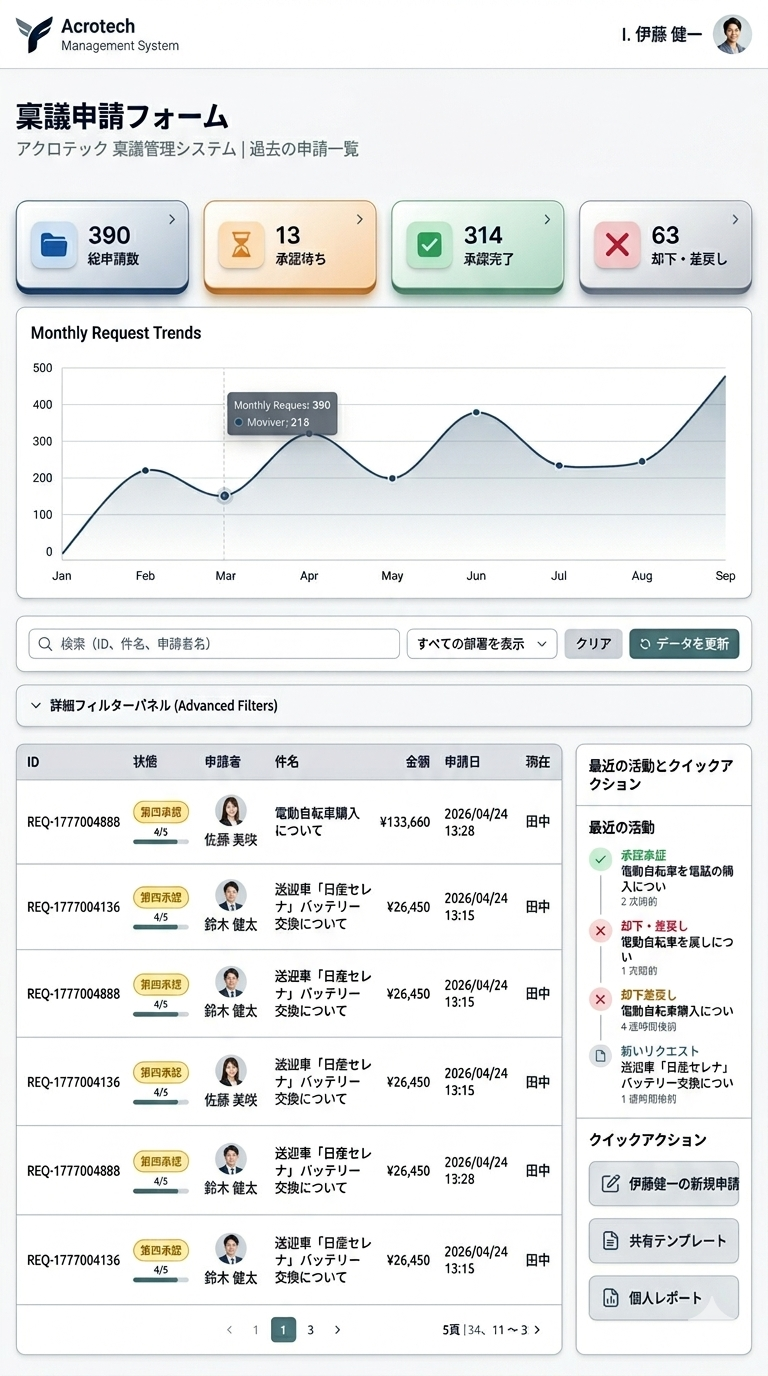
Task: Select the Jun peak data point
Action: [x=476, y=412]
